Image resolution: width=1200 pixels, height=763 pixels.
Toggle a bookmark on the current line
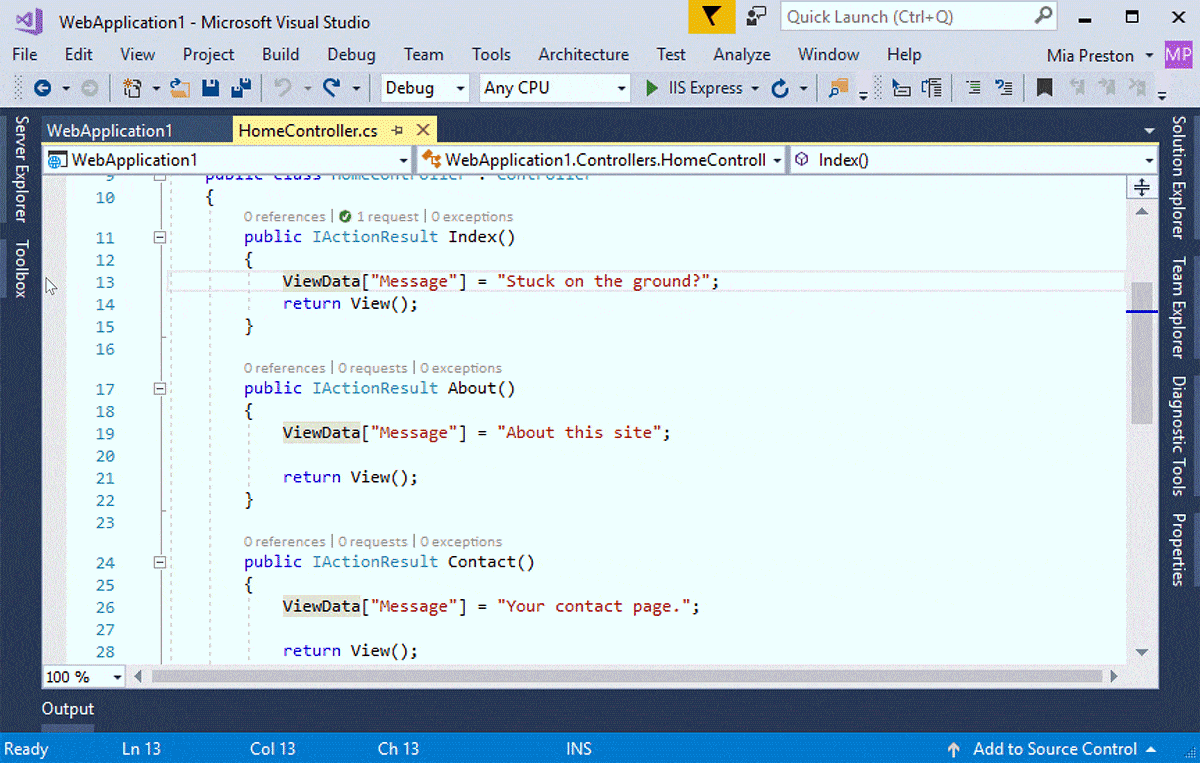click(x=1043, y=88)
